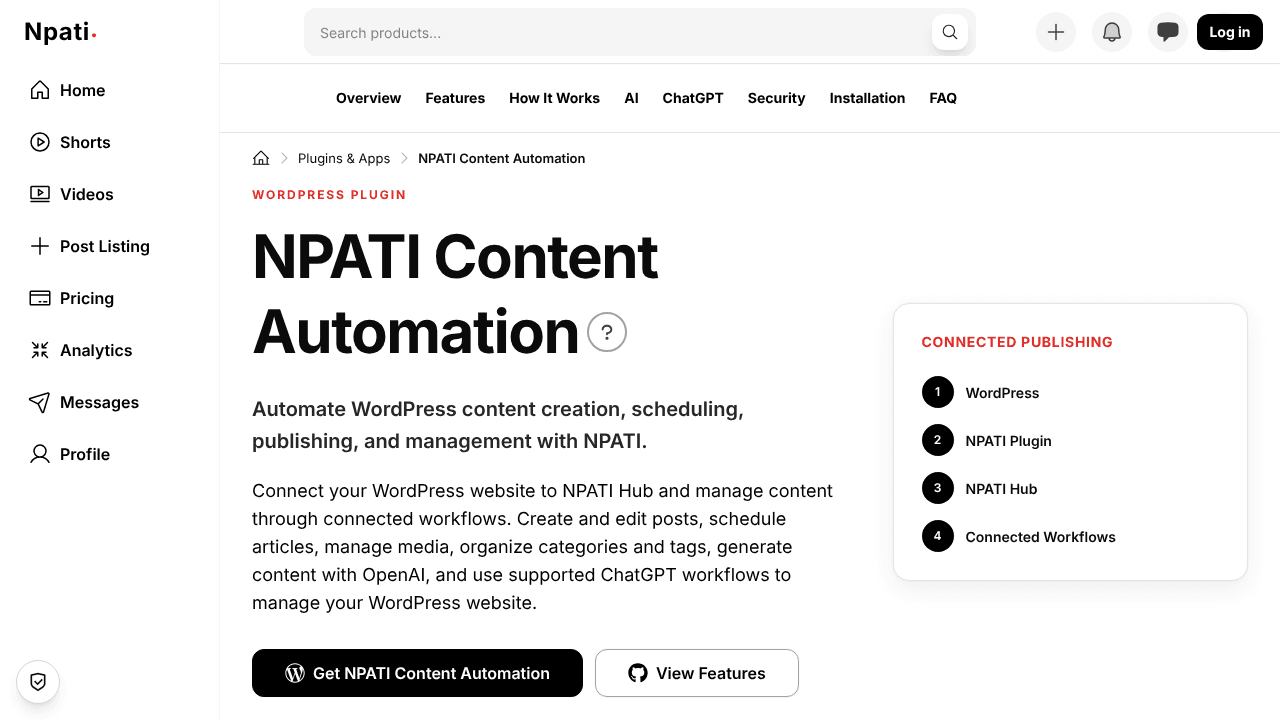
Task: Click the shield badge at bottom left
Action: click(x=38, y=682)
